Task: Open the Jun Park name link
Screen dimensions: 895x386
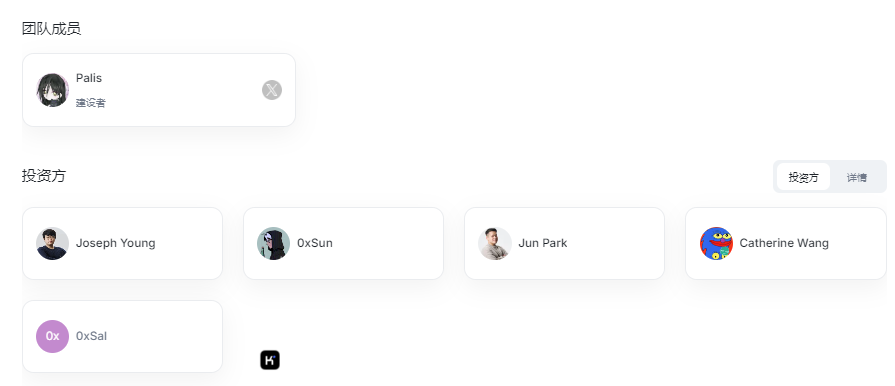Action: point(543,243)
